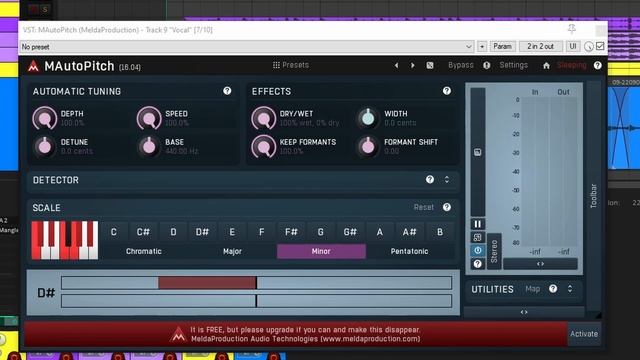Toggle note C# in the scale

143,232
